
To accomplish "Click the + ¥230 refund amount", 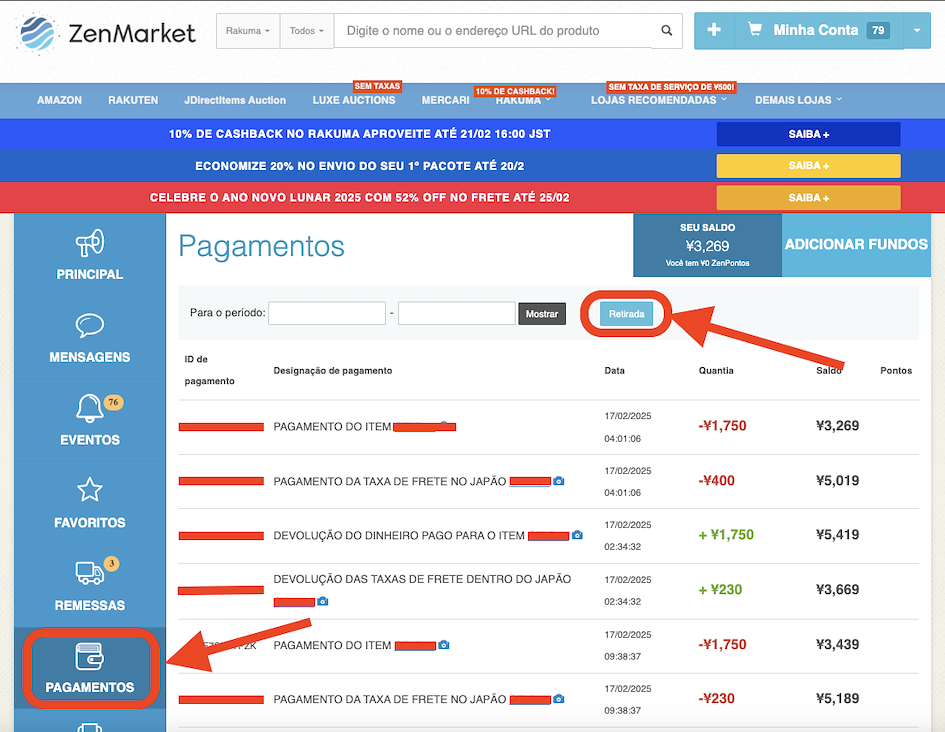I will [x=720, y=590].
